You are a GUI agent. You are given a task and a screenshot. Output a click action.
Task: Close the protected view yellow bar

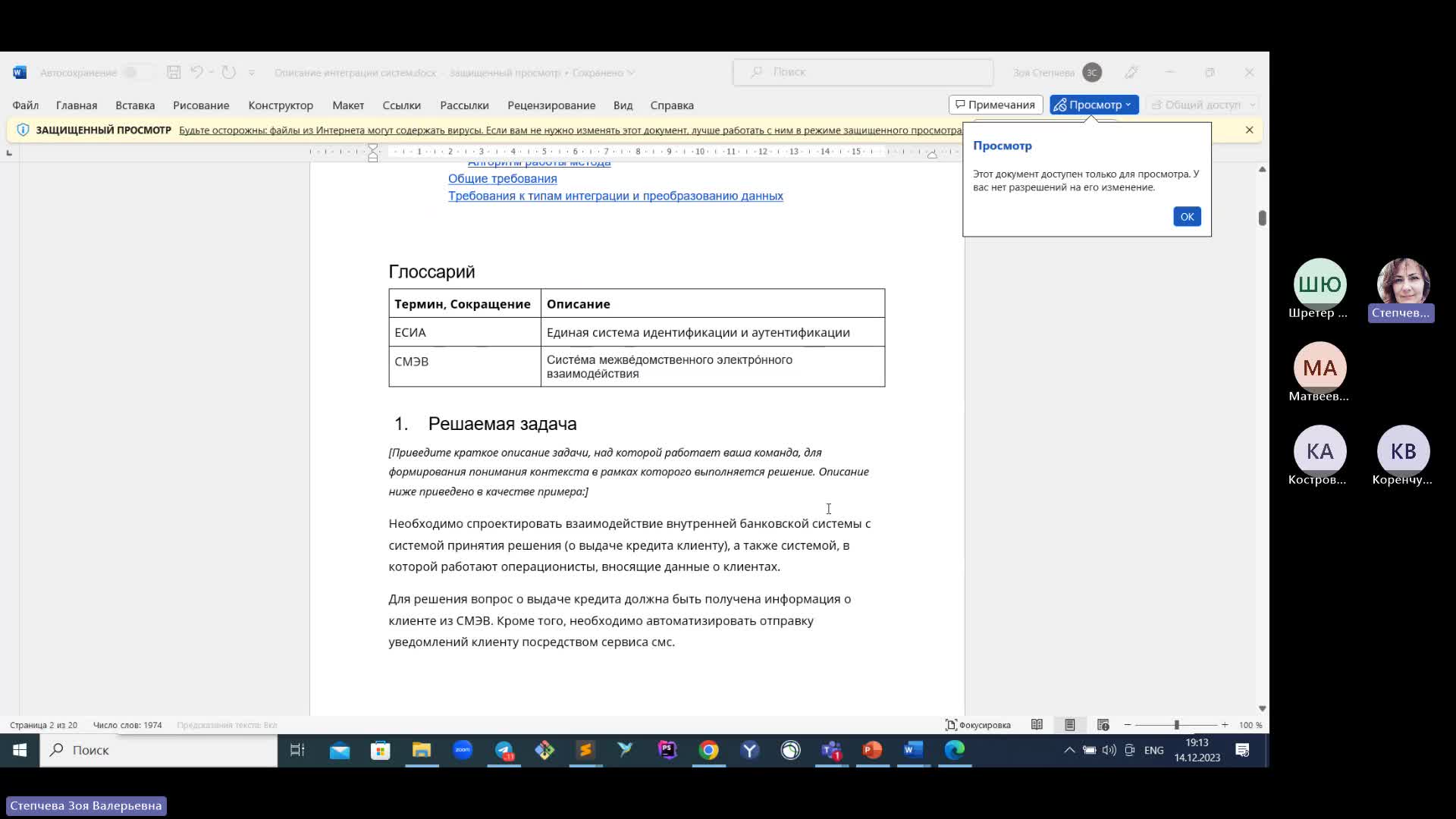(1250, 130)
